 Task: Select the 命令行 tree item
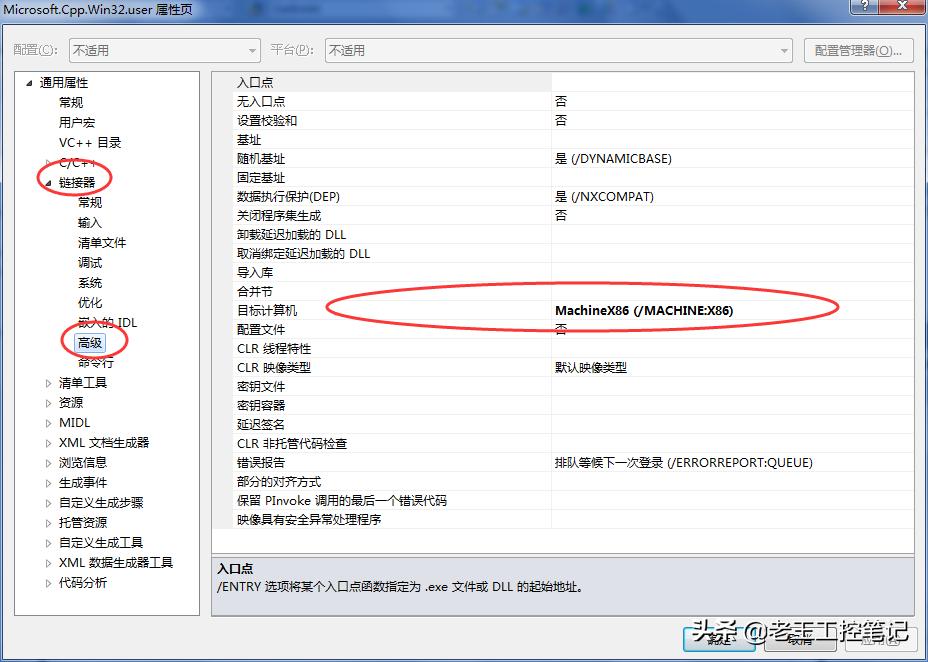(94, 362)
